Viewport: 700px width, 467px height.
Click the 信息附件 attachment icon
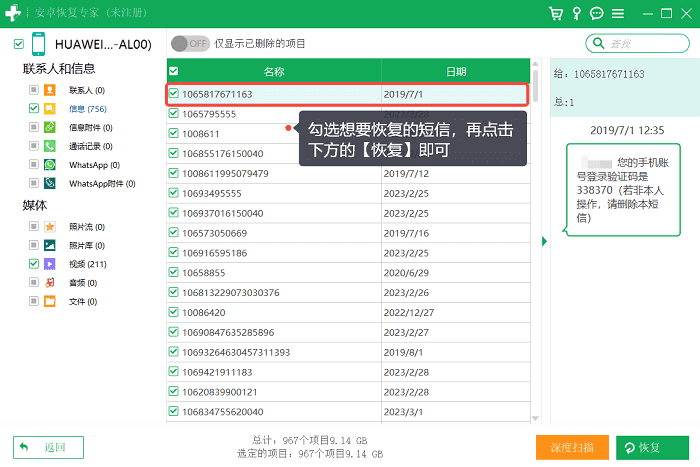coord(50,127)
